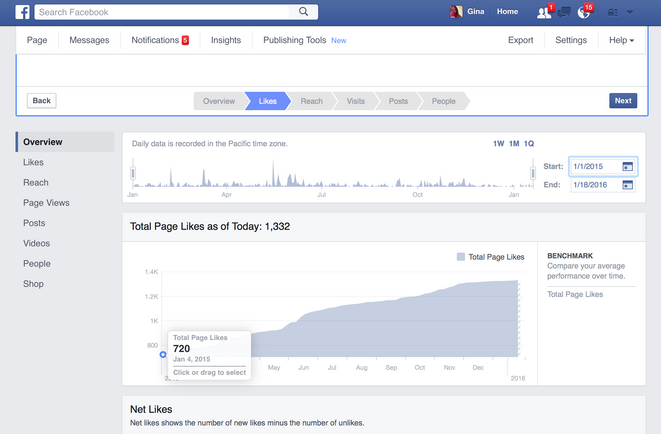Select the Overview tour step

219,101
